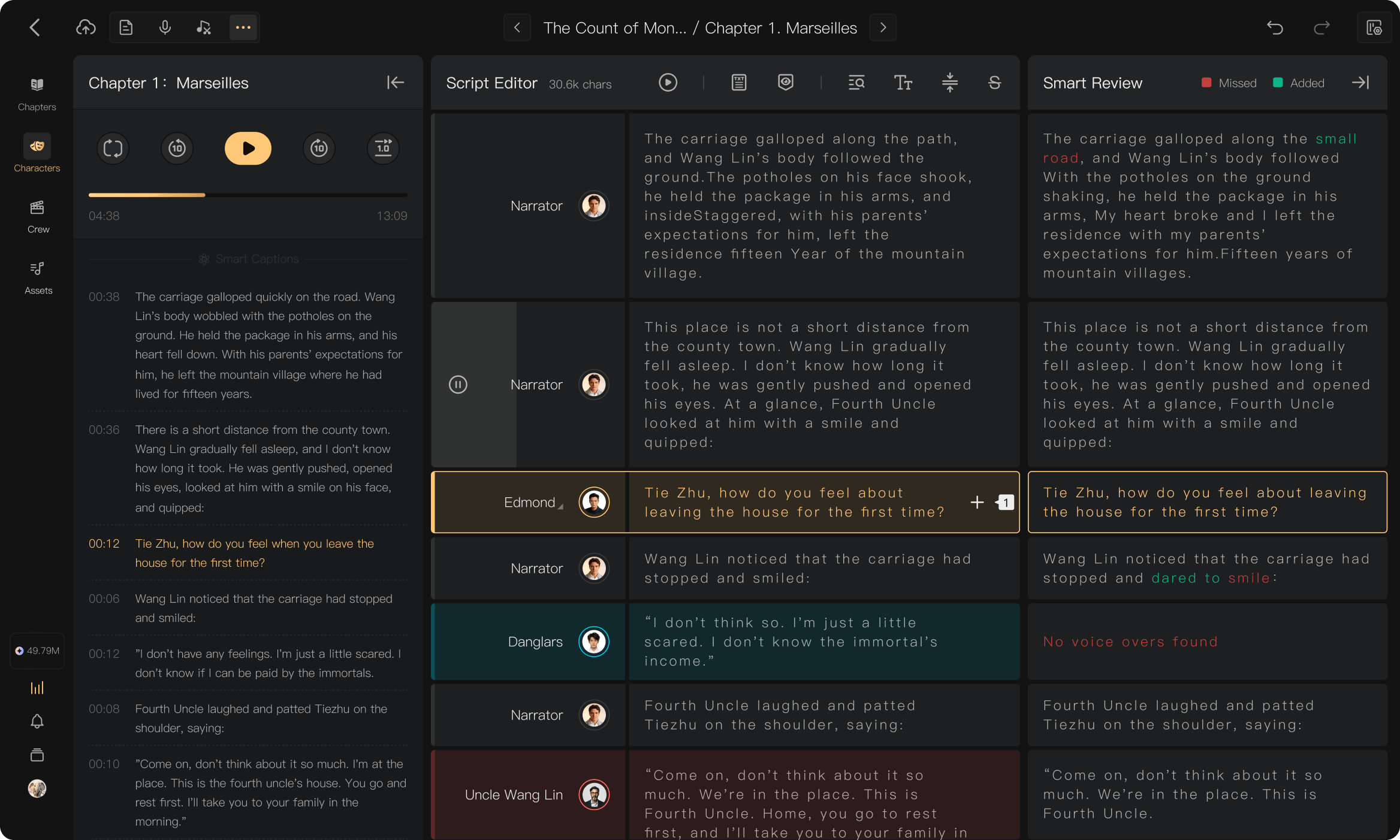Pause the Narrator county town line
The image size is (1400, 840).
[x=458, y=385]
